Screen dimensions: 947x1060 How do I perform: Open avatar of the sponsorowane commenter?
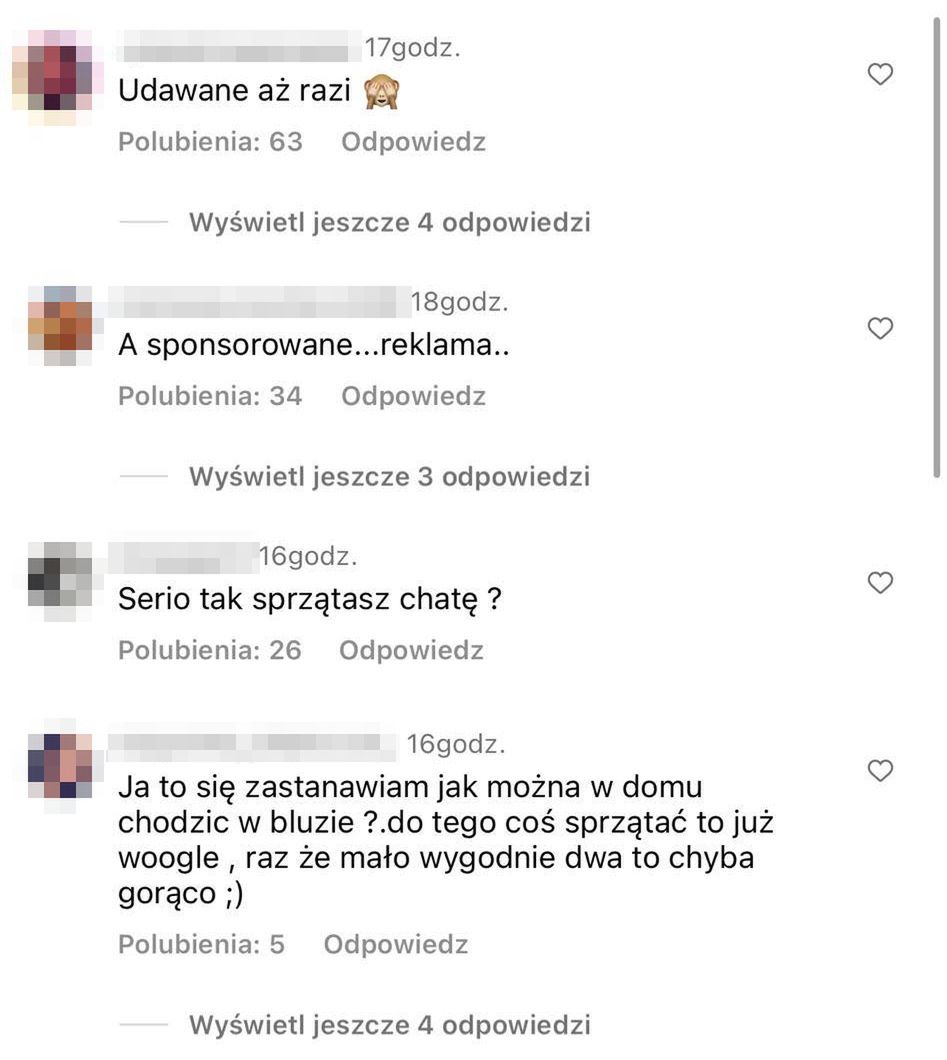[61, 326]
